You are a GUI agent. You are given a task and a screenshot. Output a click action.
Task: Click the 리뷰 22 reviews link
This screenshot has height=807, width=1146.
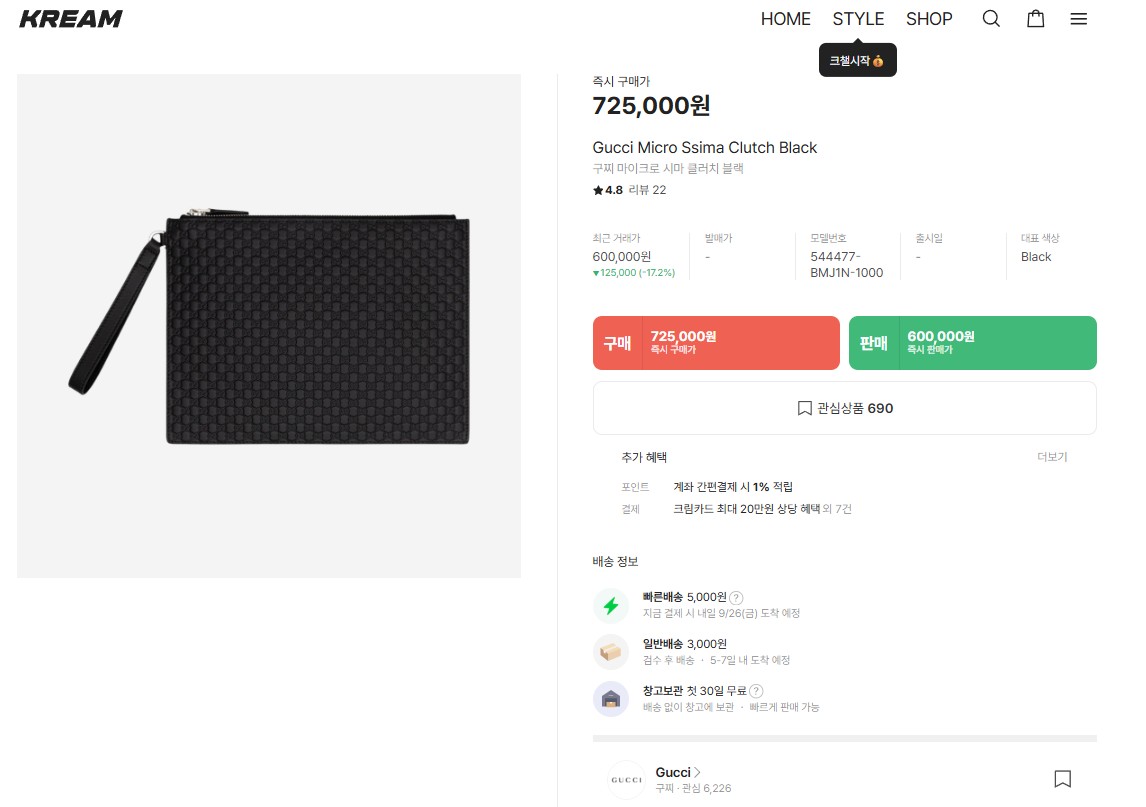tap(647, 190)
